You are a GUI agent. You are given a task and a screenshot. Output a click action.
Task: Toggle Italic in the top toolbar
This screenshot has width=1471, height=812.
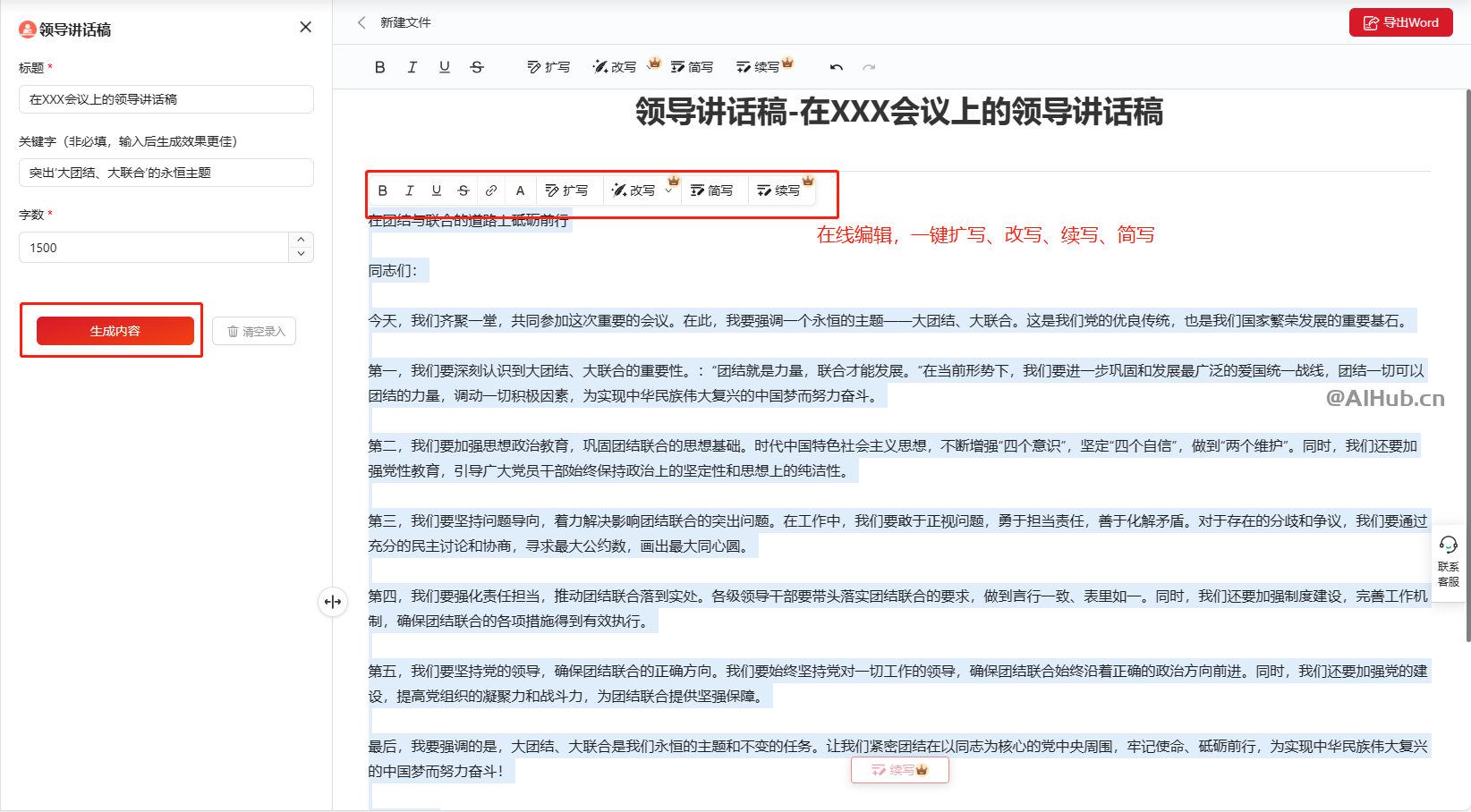tap(412, 67)
